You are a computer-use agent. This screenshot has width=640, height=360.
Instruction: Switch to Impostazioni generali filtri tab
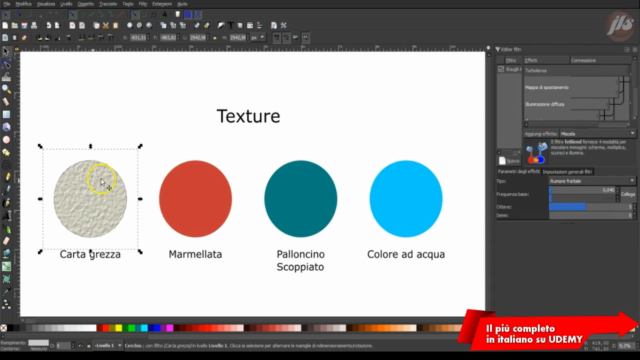567,172
